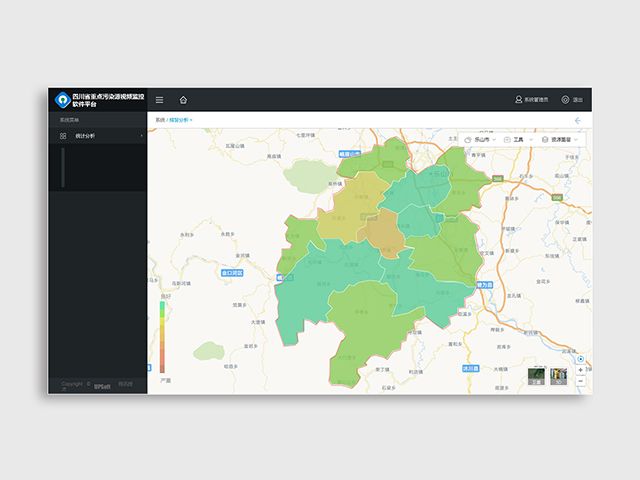Image resolution: width=640 pixels, height=480 pixels.
Task: Switch to 3D buildings map thumbnail
Action: tap(558, 376)
